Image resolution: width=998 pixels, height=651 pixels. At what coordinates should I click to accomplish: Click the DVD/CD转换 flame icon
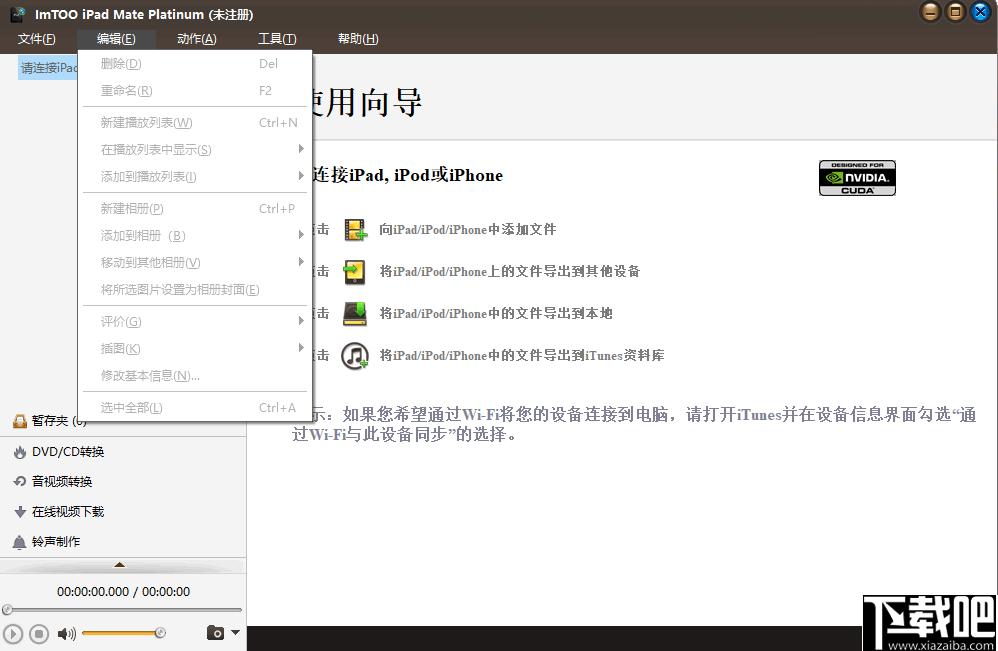[20, 452]
